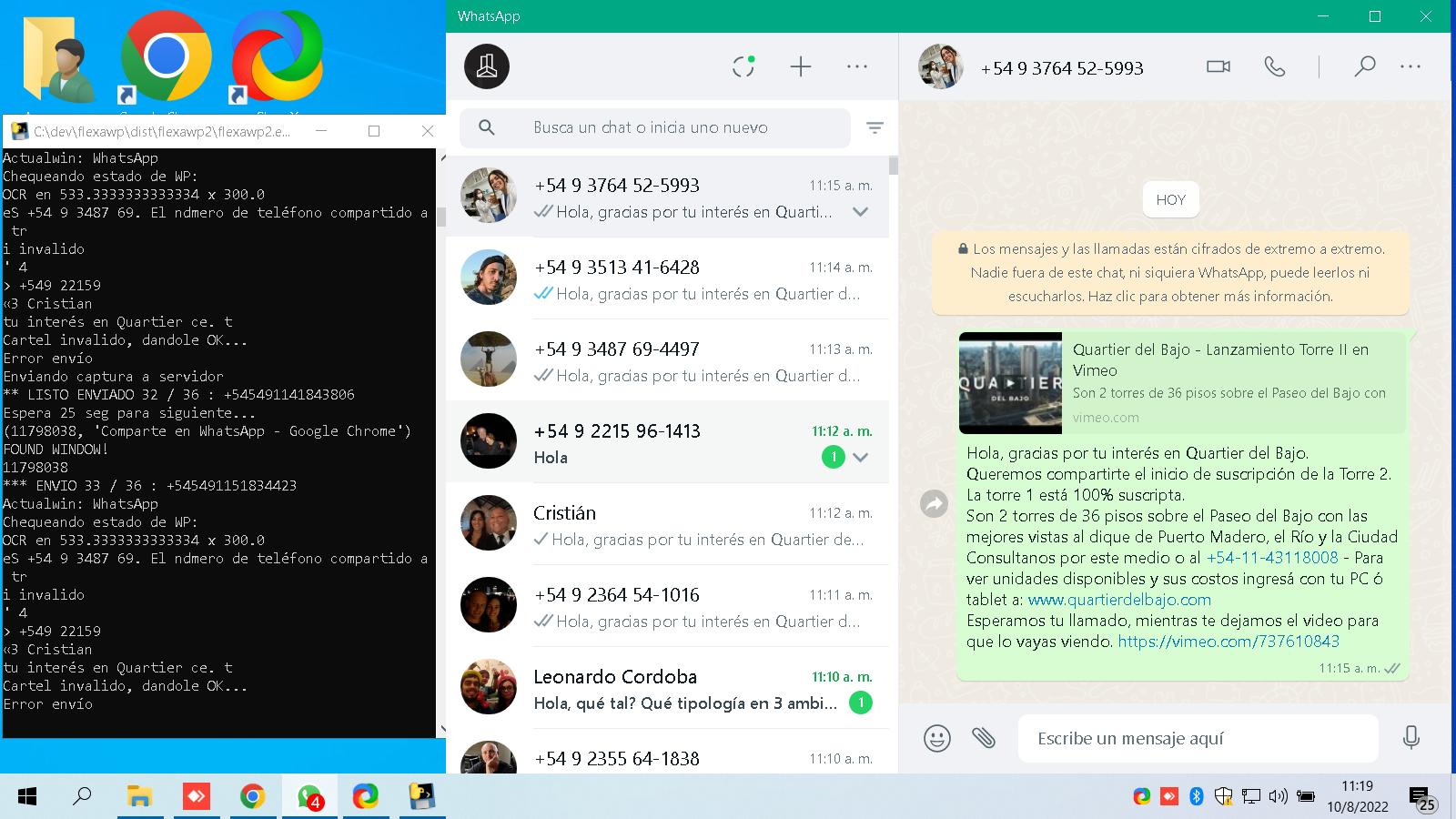Open taskbar search
Screen dimensions: 1456x819
pos(82,797)
